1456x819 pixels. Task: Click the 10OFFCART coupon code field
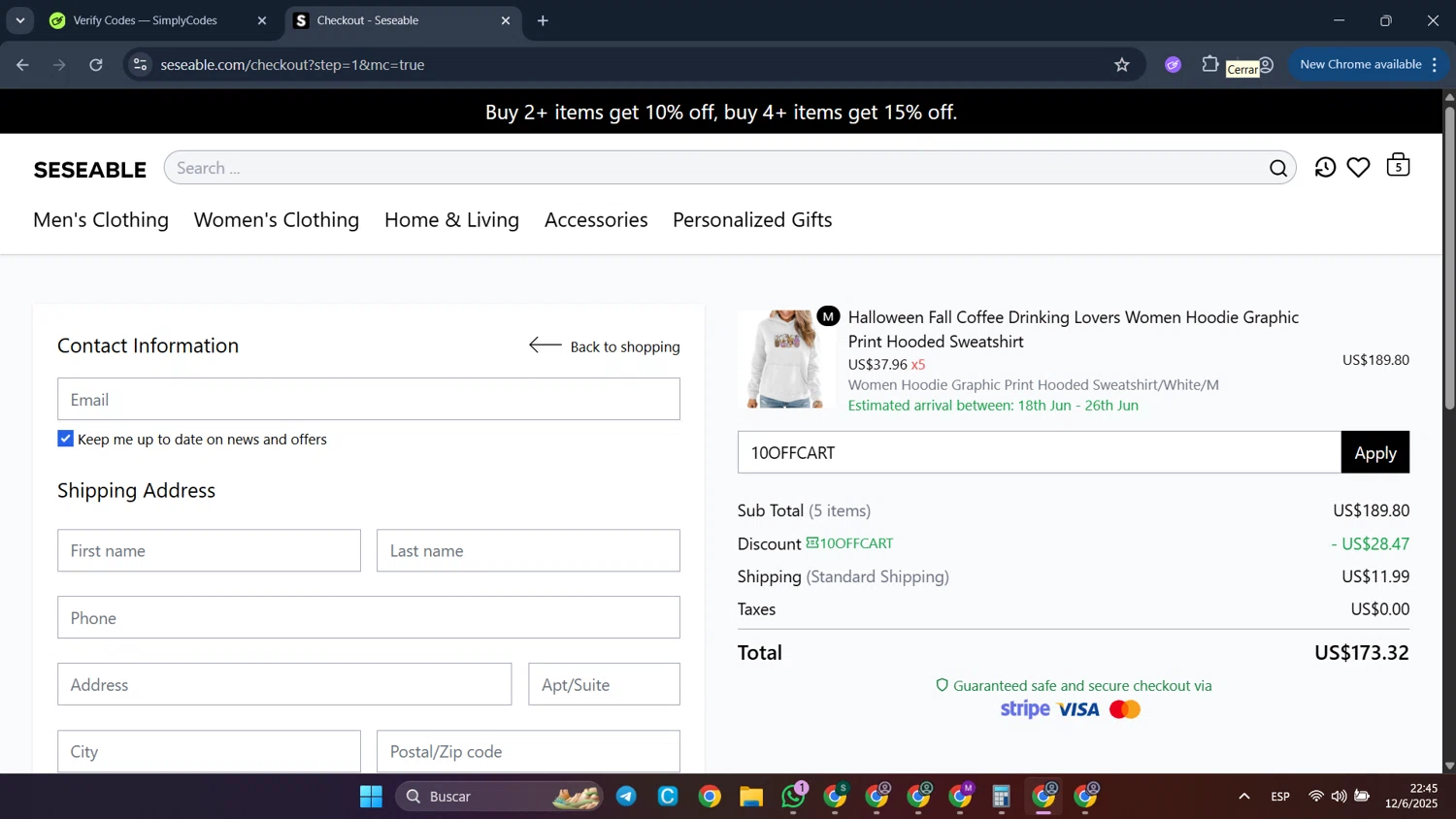pos(1039,452)
